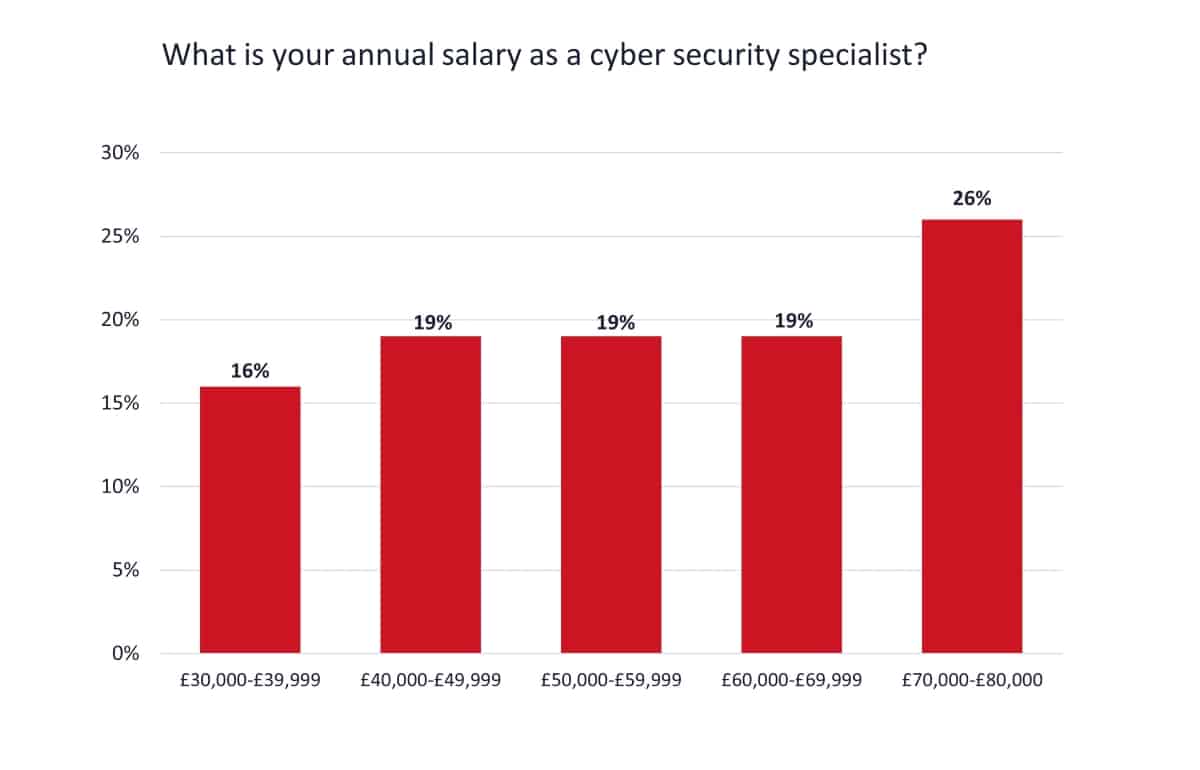Select the £40,000-£49,999 bar
The height and width of the screenshot is (770, 1200).
tap(430, 495)
